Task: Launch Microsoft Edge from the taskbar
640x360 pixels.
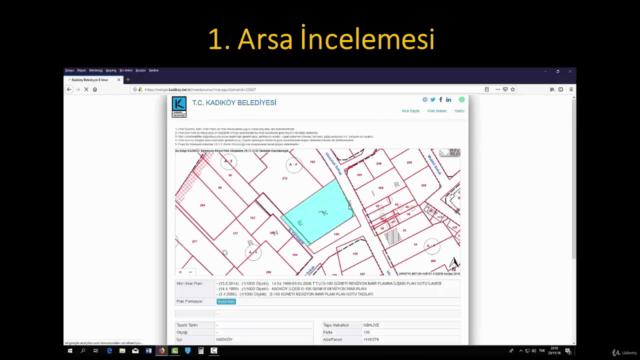Action: coord(109,351)
